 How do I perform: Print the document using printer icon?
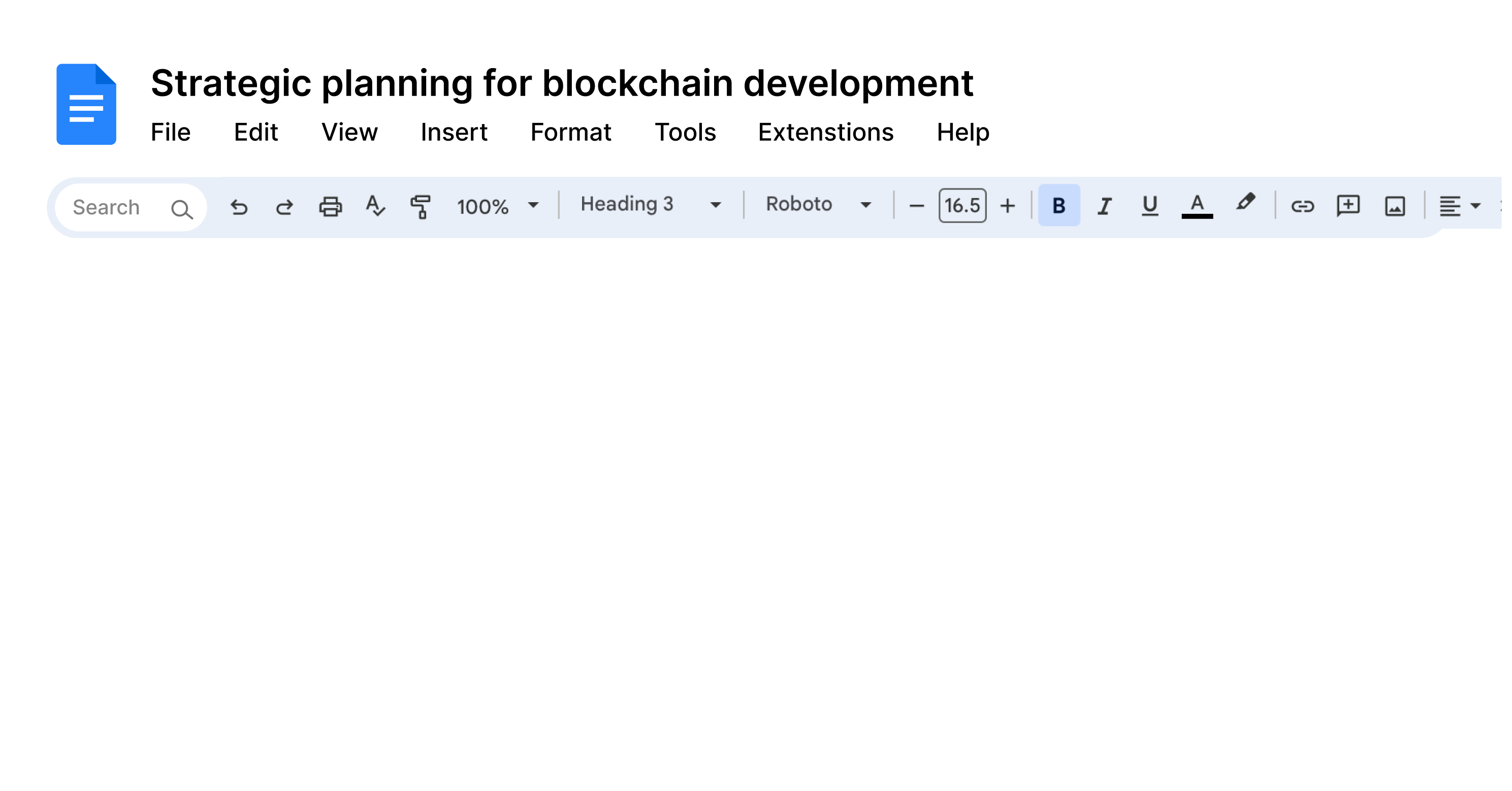pos(331,207)
